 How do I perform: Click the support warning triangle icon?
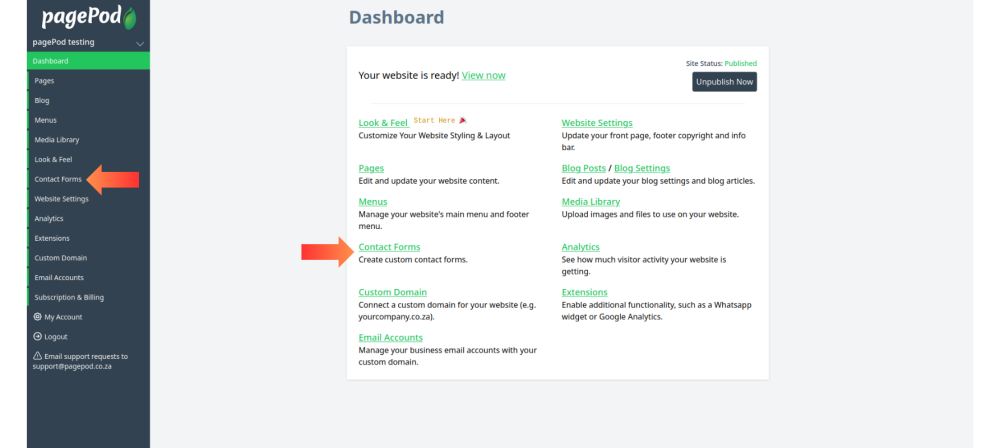pos(37,356)
